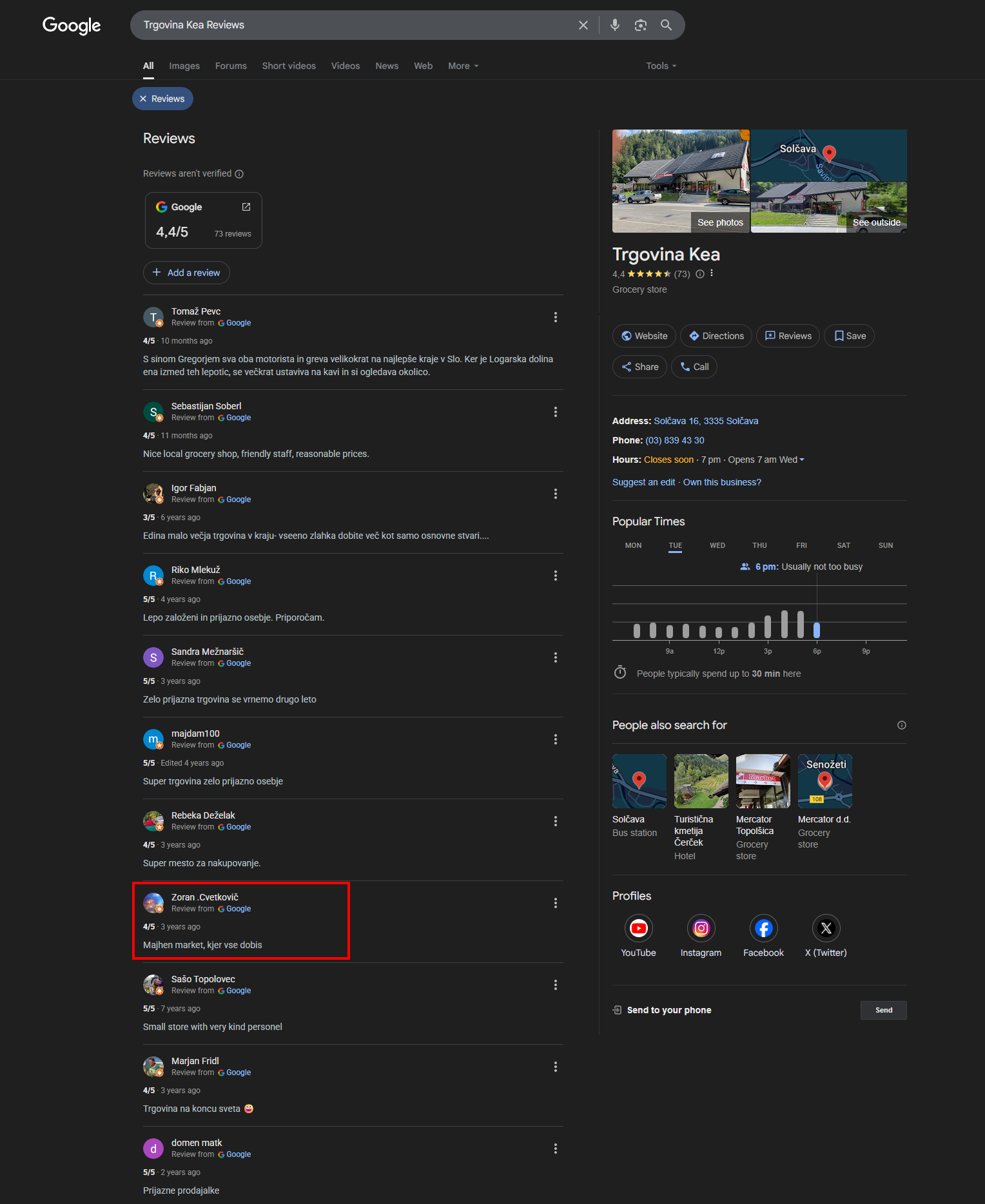The height and width of the screenshot is (1204, 985).
Task: Clear the search box with X icon
Action: pos(583,25)
